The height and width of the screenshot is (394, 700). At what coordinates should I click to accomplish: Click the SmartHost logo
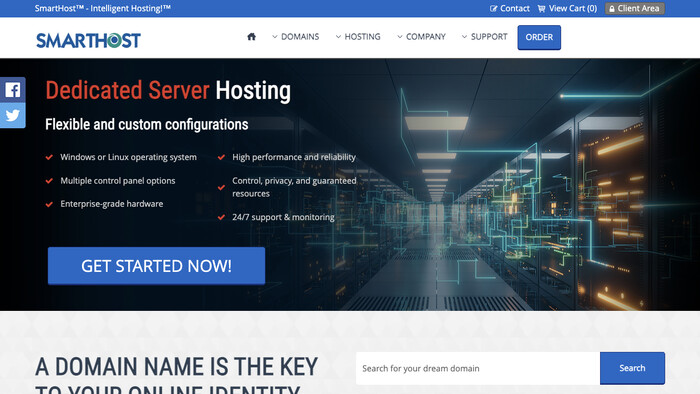coord(88,40)
